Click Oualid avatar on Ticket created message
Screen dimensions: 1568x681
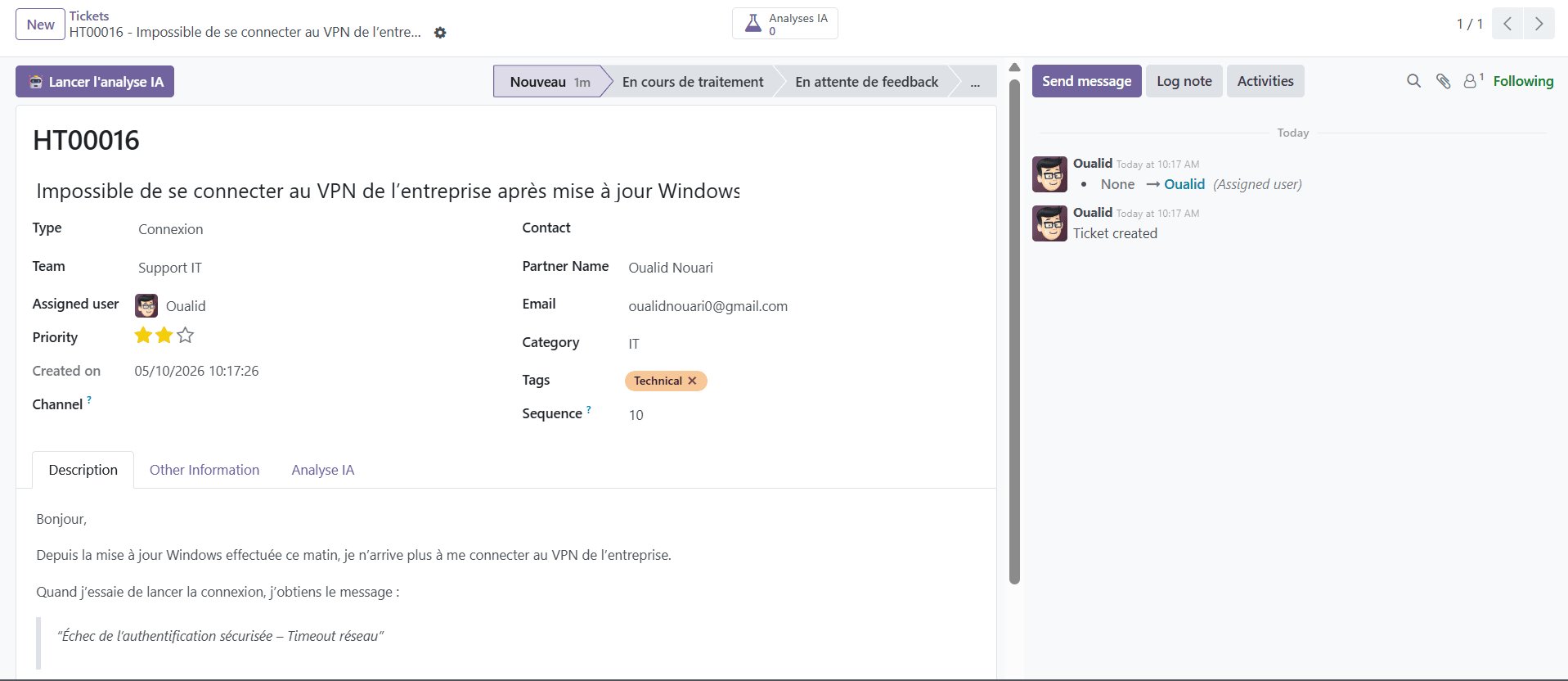pos(1049,223)
